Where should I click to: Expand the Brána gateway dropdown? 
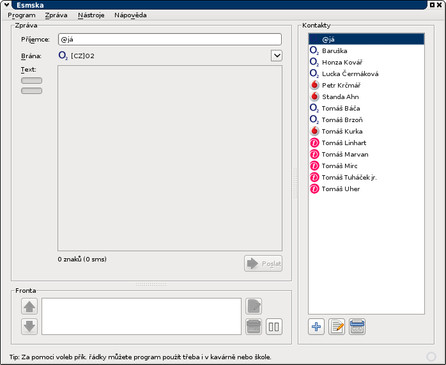277,56
